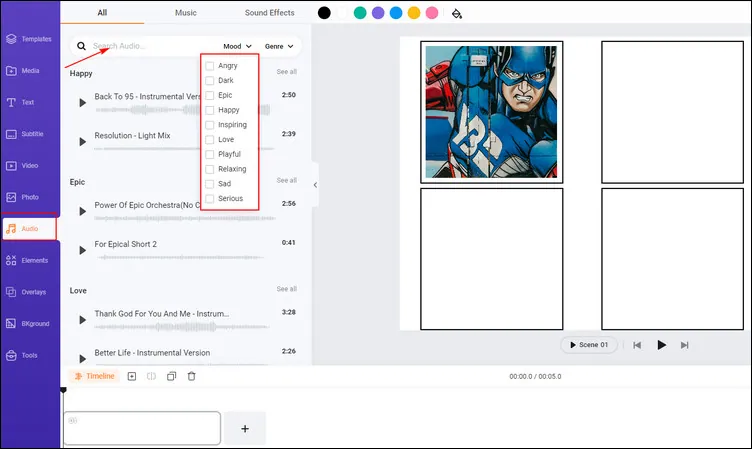Open the Elements panel
Screen dimensions: 752x449
click(27, 260)
